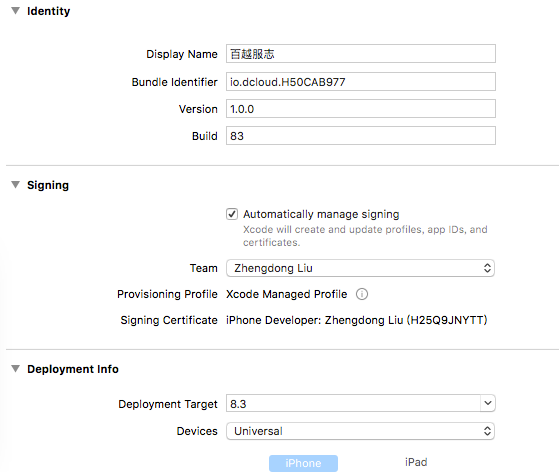The height and width of the screenshot is (472, 559).
Task: Click the Signing Certificate value text
Action: pyautogui.click(x=357, y=320)
